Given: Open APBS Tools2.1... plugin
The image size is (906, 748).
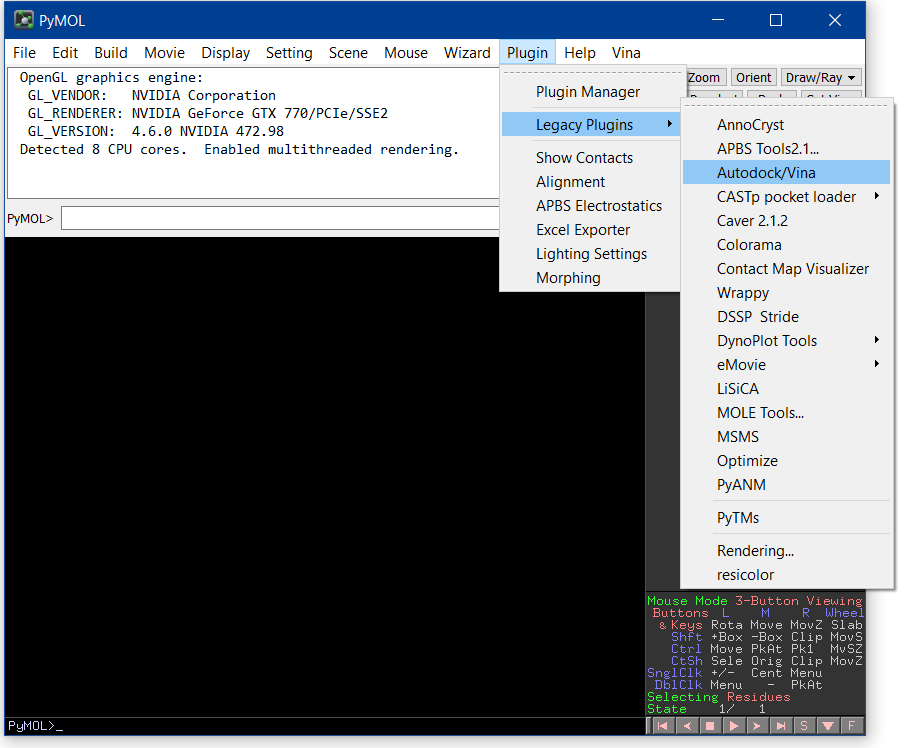Looking at the screenshot, I should coord(786,149).
